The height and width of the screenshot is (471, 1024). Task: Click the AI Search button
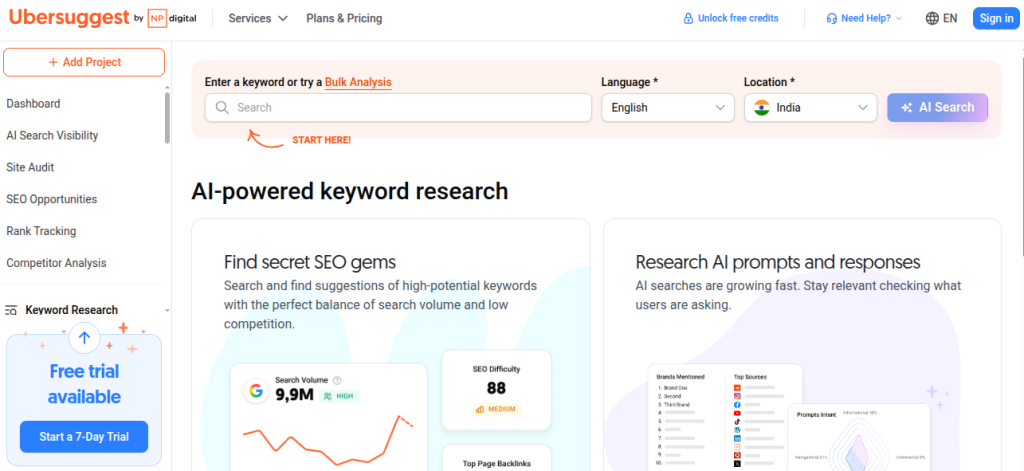937,107
